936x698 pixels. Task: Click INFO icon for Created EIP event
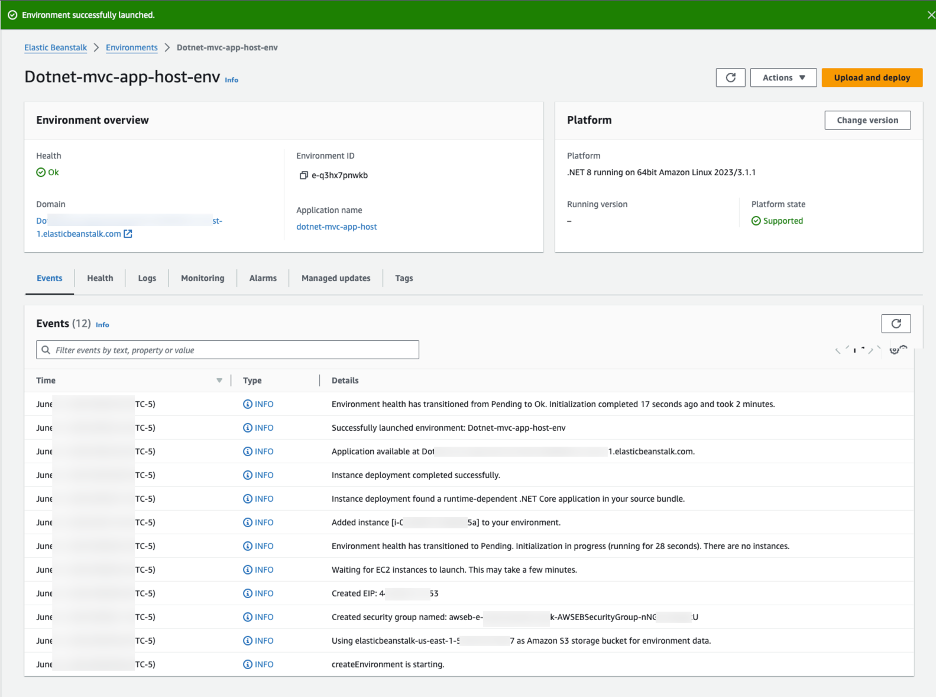click(x=248, y=594)
